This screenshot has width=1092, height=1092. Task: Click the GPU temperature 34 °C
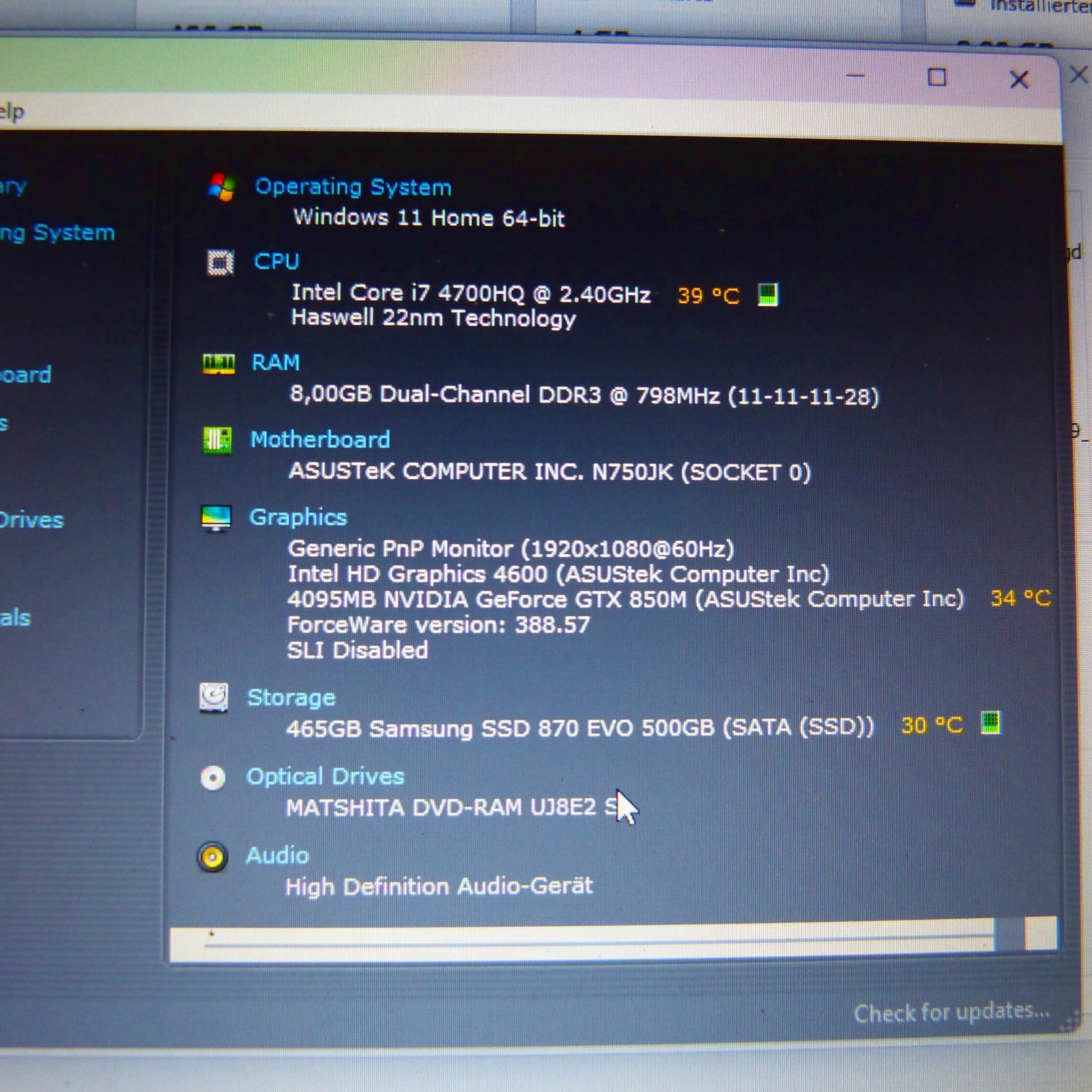click(1020, 599)
